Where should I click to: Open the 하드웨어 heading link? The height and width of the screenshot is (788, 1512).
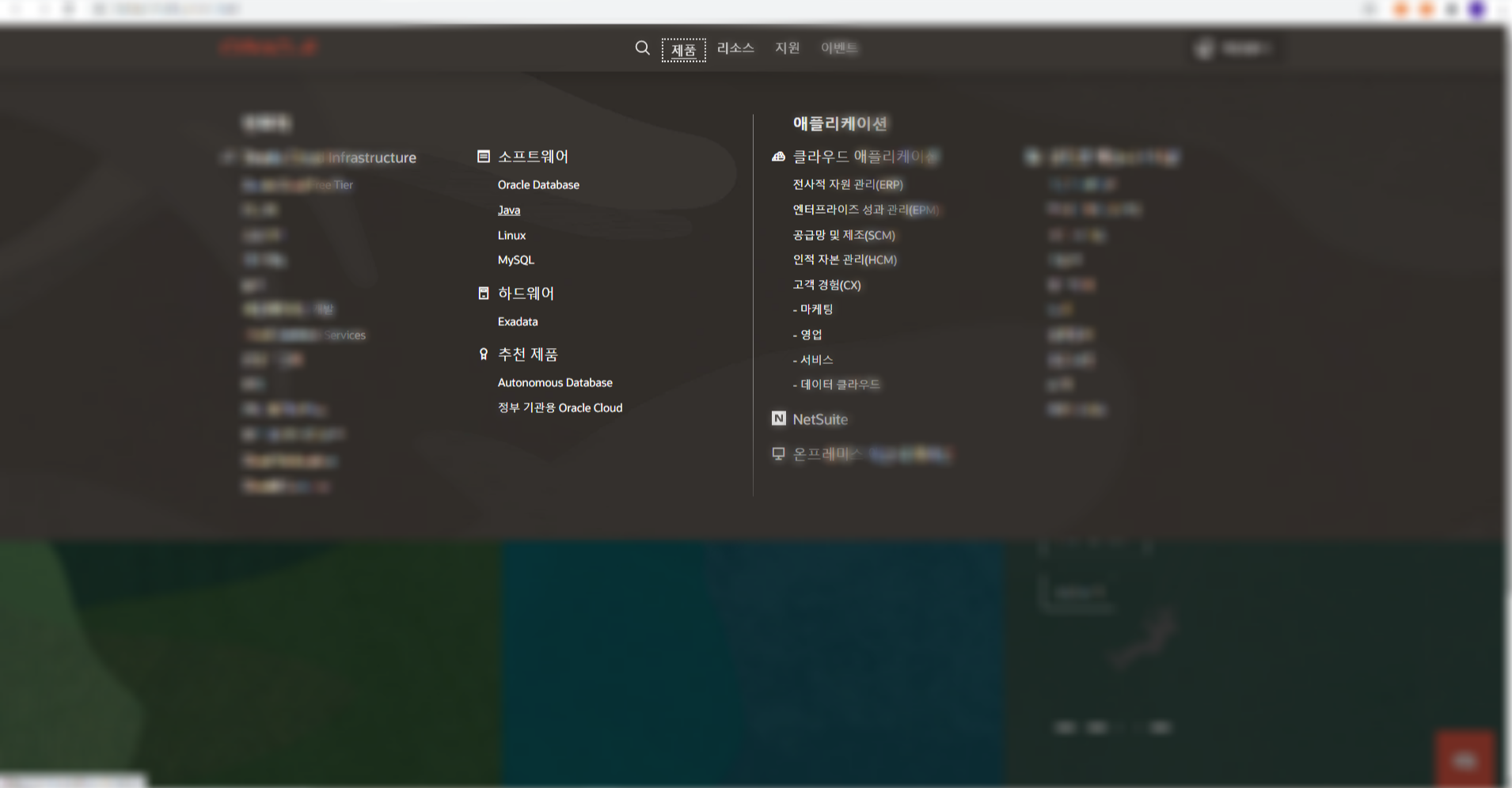click(x=526, y=294)
